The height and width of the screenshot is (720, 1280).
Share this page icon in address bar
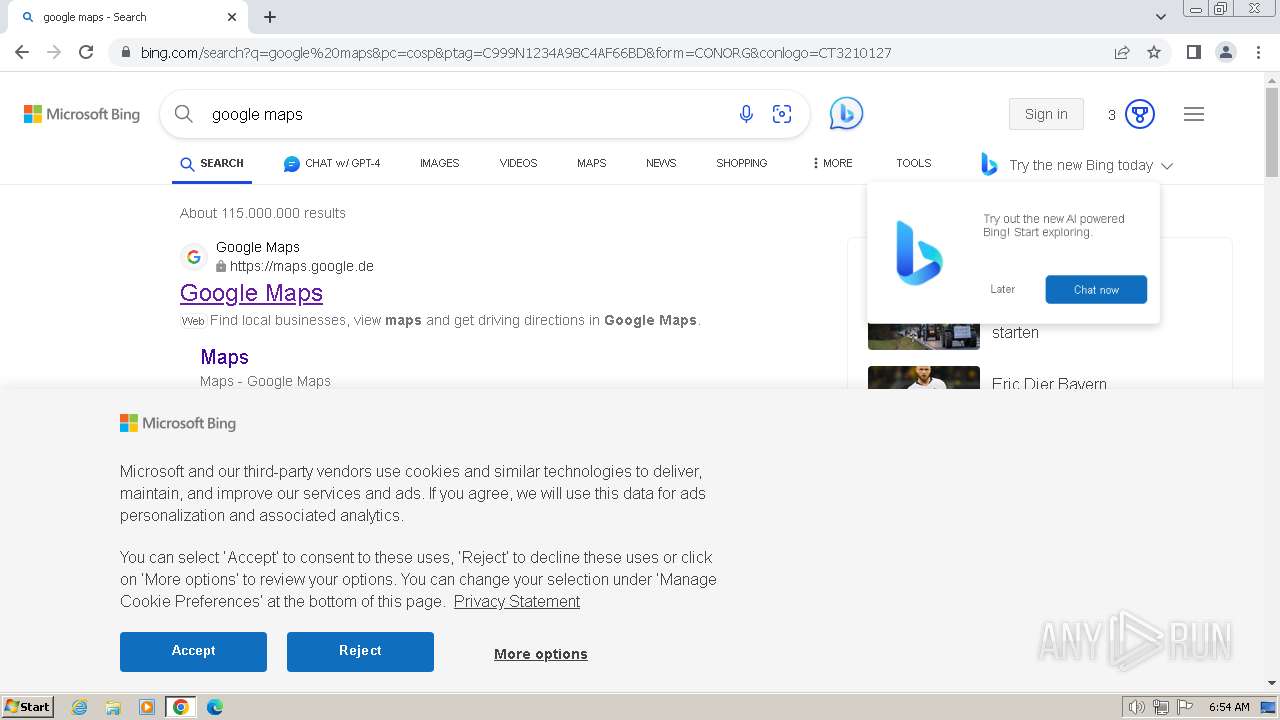tap(1122, 52)
